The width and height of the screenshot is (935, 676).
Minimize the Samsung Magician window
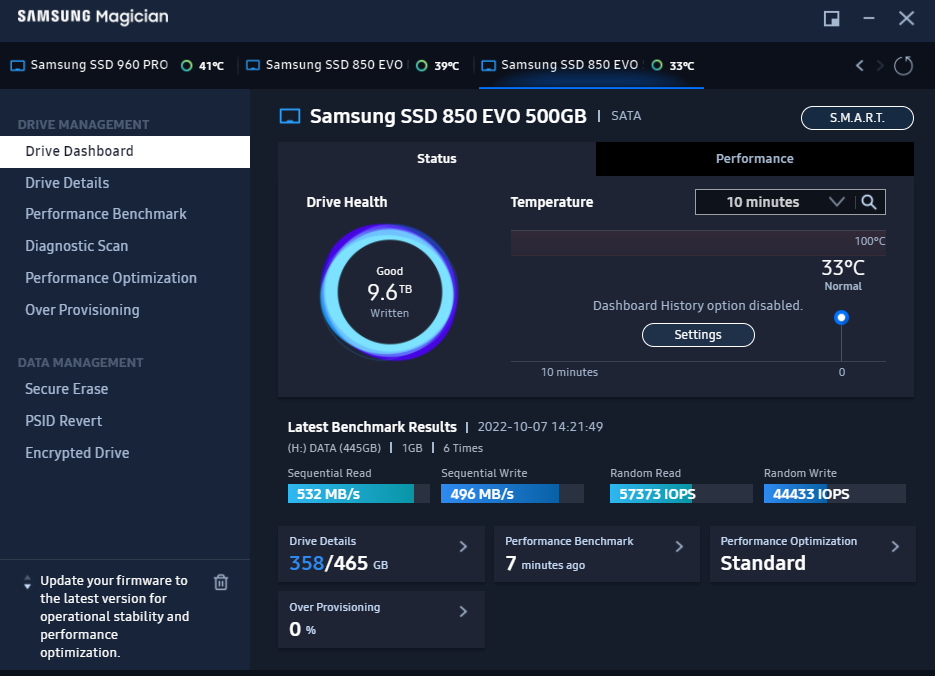tap(869, 18)
